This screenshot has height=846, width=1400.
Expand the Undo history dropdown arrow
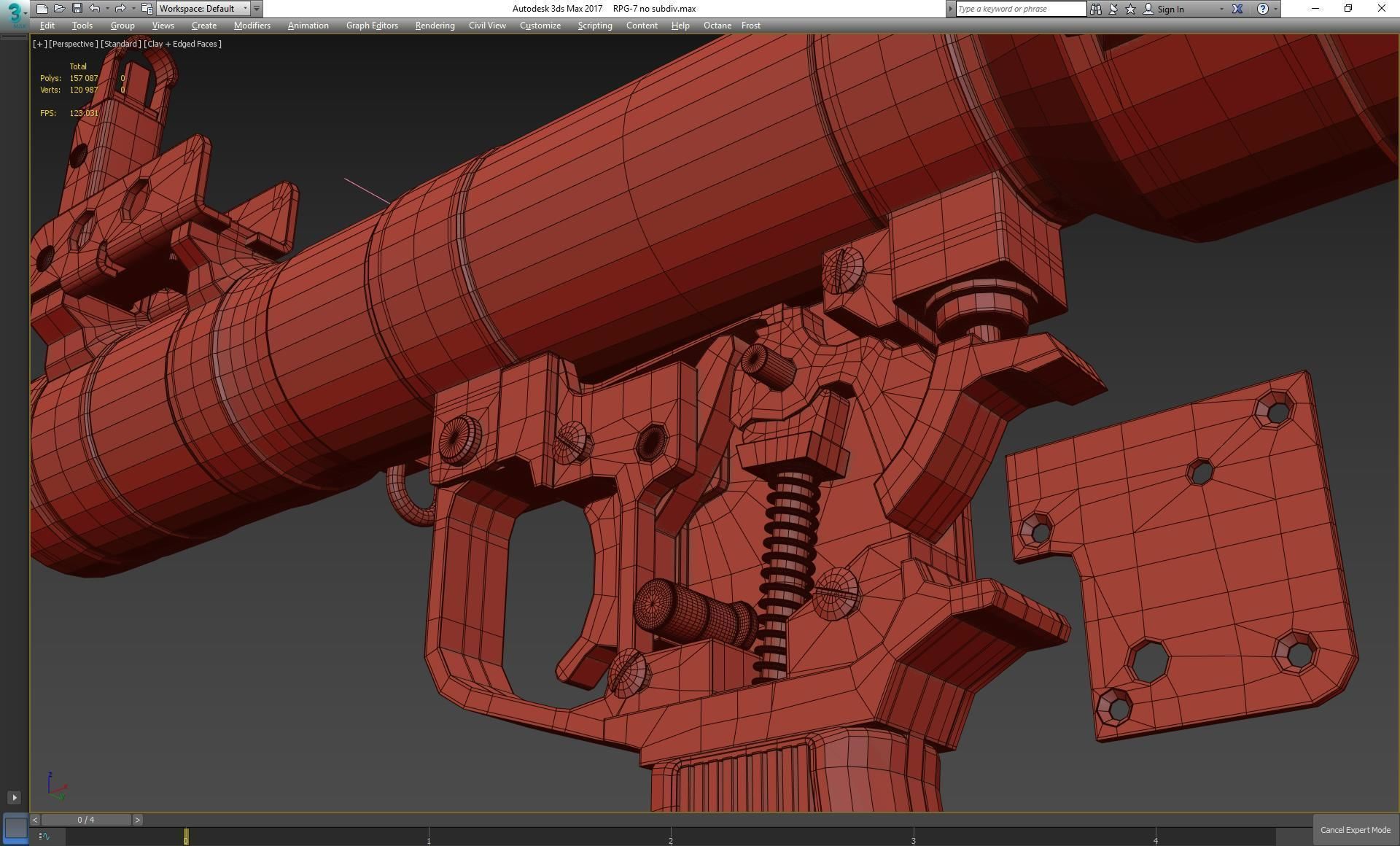click(107, 9)
